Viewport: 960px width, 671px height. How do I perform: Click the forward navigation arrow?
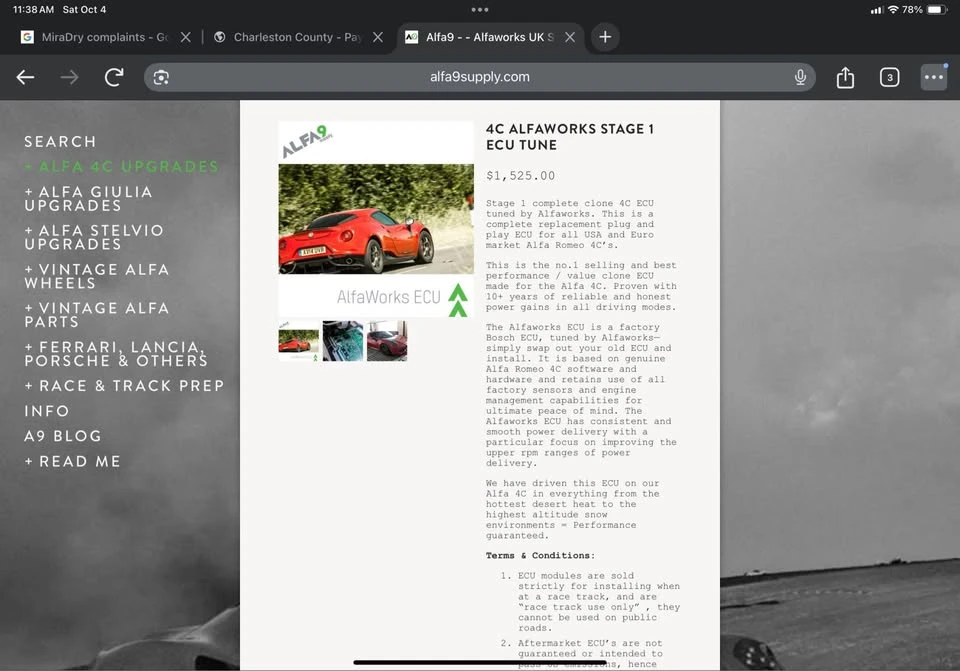[70, 77]
